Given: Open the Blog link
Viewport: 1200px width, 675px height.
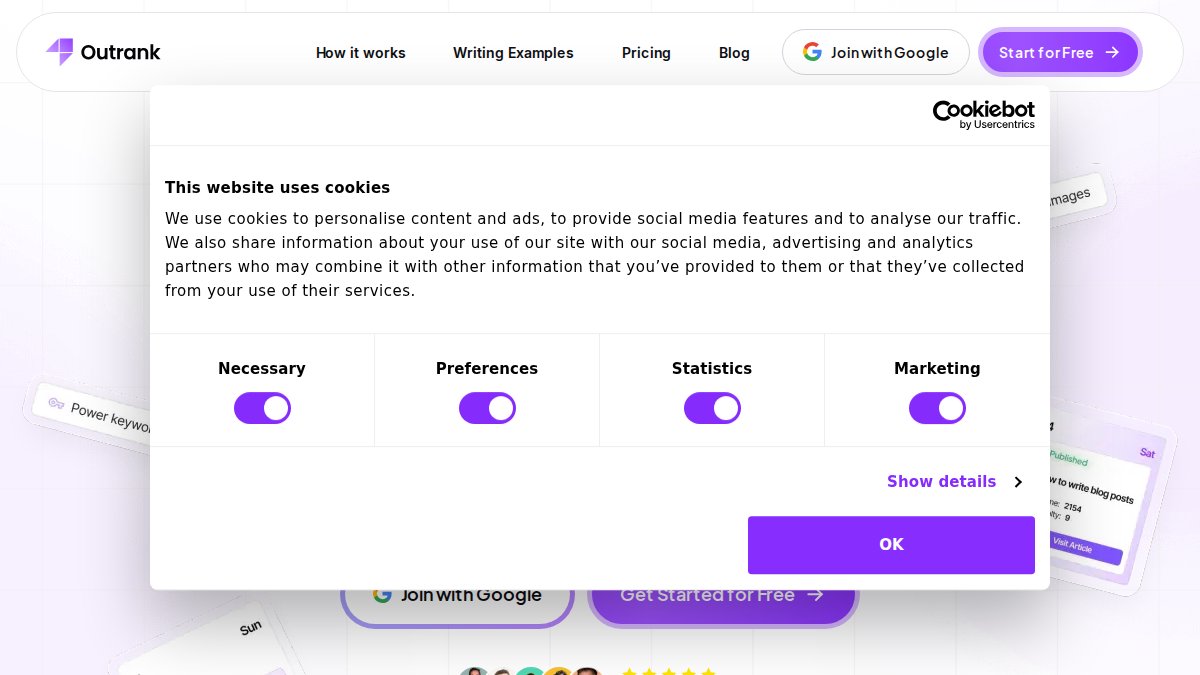Looking at the screenshot, I should [x=734, y=53].
